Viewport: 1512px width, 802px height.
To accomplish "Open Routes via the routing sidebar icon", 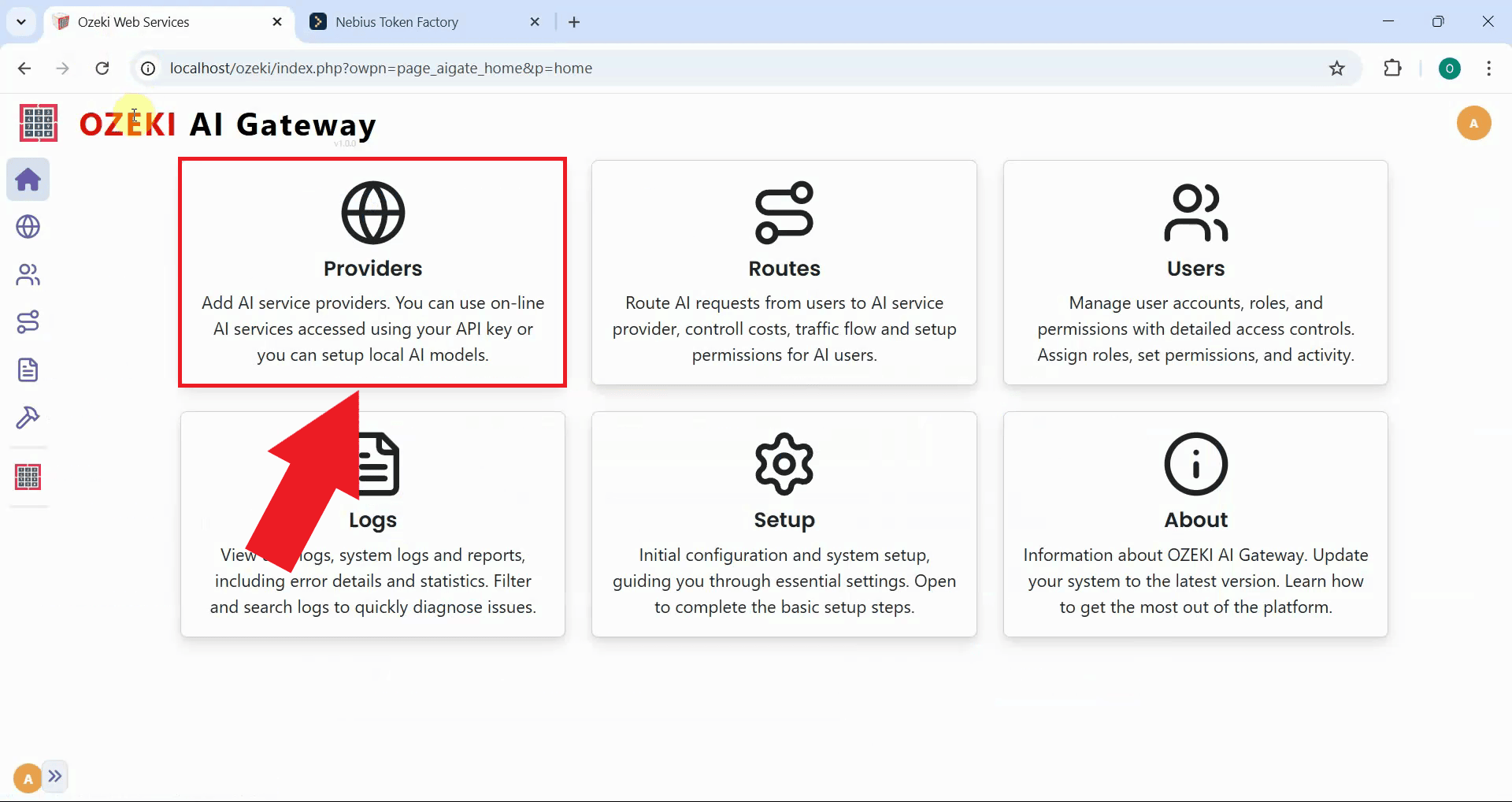I will (28, 321).
